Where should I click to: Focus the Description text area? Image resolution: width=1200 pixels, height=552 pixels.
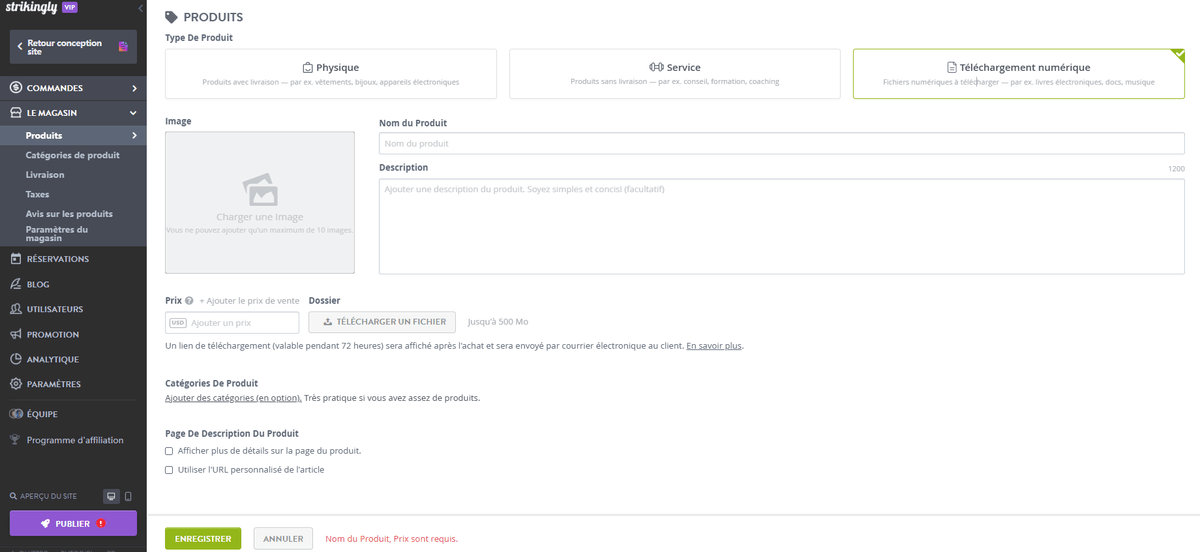pos(782,226)
